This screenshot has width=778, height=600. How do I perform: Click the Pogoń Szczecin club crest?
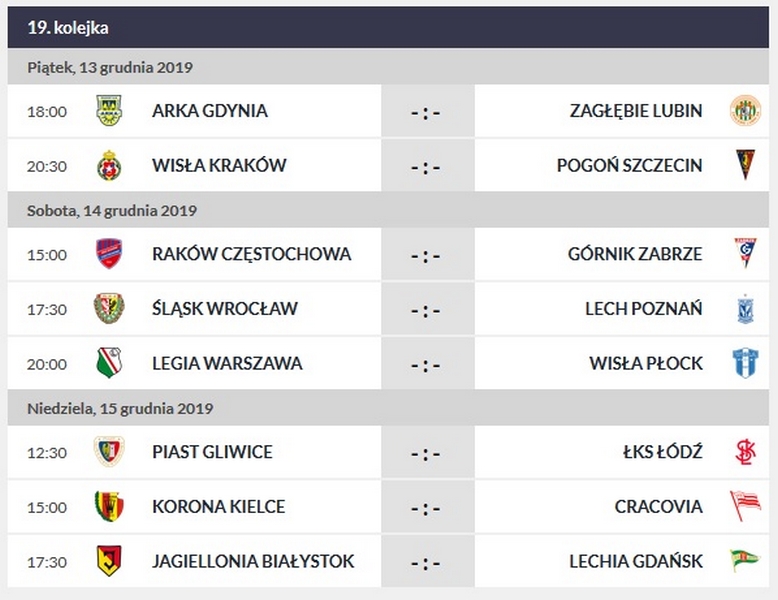[745, 165]
